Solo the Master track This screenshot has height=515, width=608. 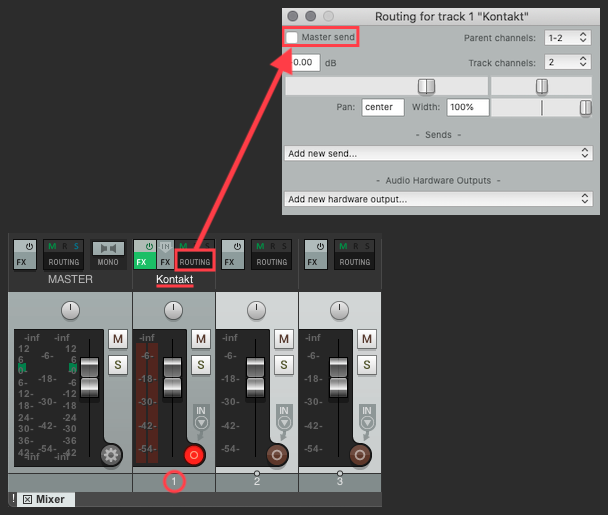[118, 365]
